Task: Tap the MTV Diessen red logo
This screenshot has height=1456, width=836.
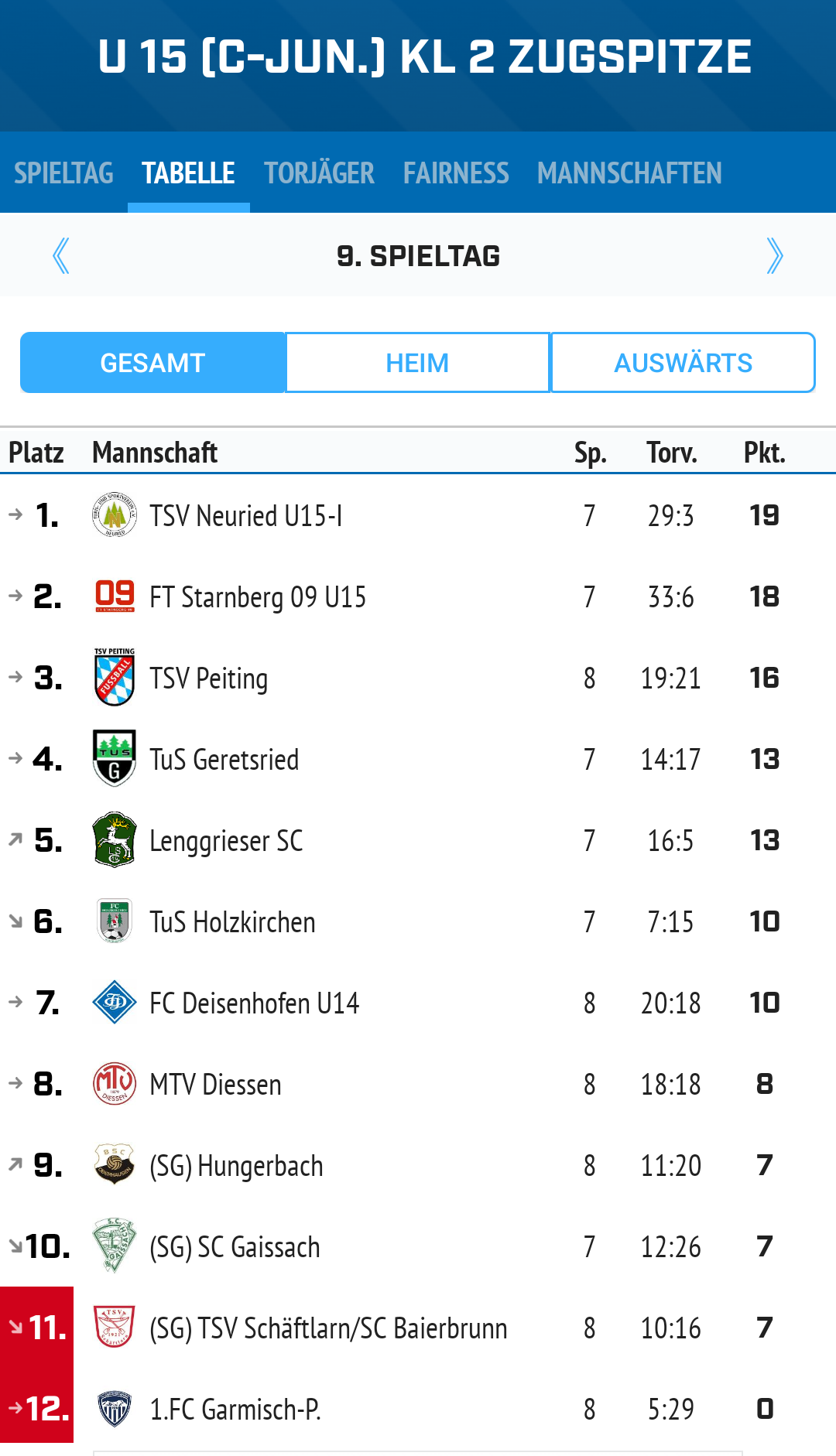Action: tap(115, 1083)
